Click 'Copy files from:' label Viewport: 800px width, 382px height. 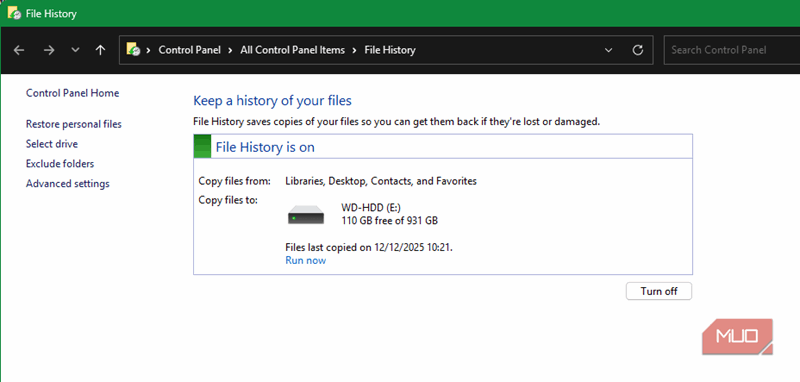tap(235, 181)
